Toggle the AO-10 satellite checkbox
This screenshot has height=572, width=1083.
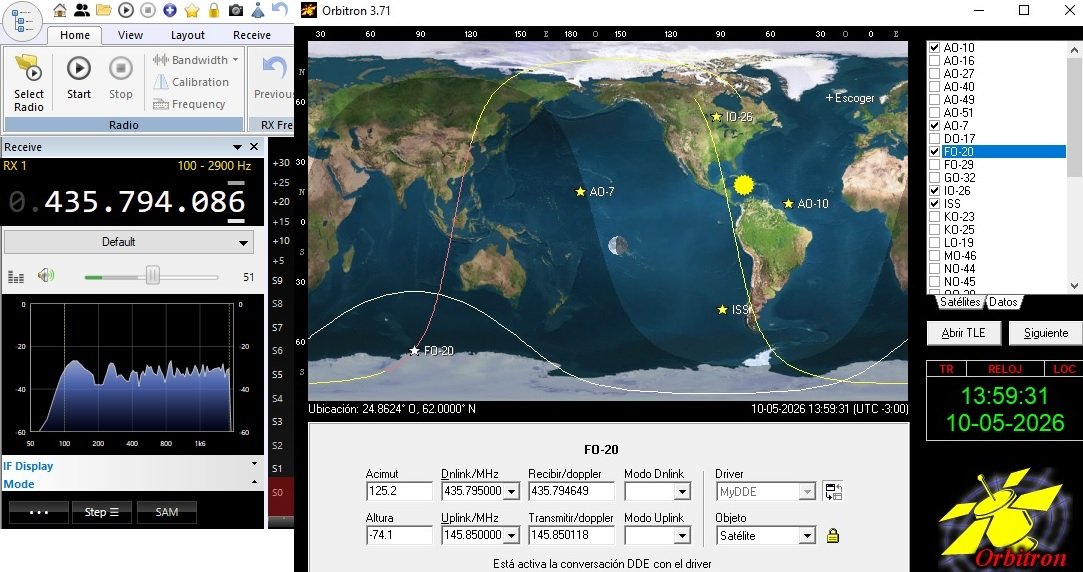click(x=935, y=48)
